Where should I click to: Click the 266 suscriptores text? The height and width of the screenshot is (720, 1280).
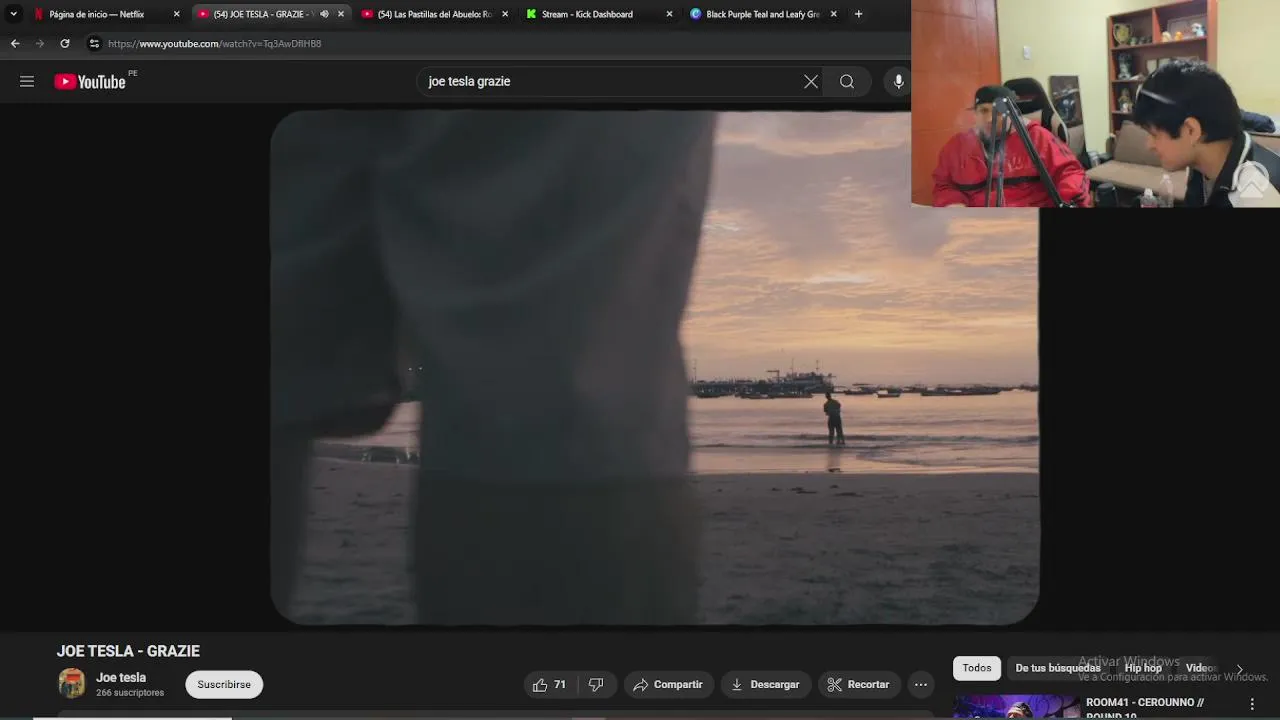pyautogui.click(x=130, y=693)
